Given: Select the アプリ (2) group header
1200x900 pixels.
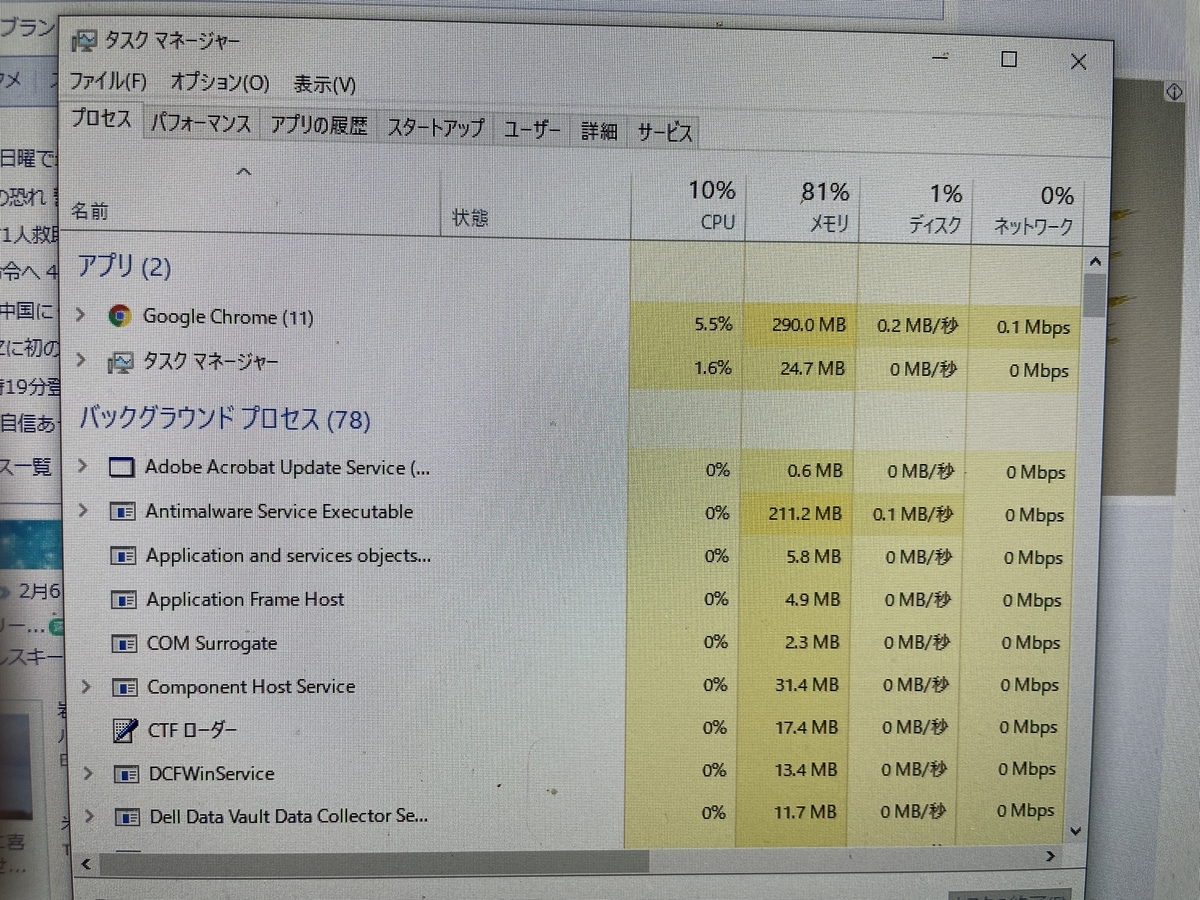Looking at the screenshot, I should pyautogui.click(x=125, y=266).
